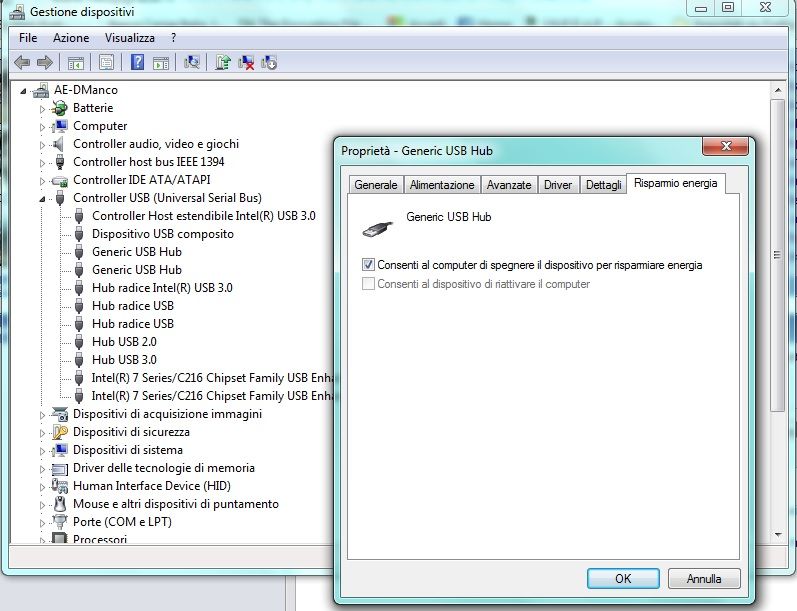Open the Azione menu

click(x=71, y=38)
